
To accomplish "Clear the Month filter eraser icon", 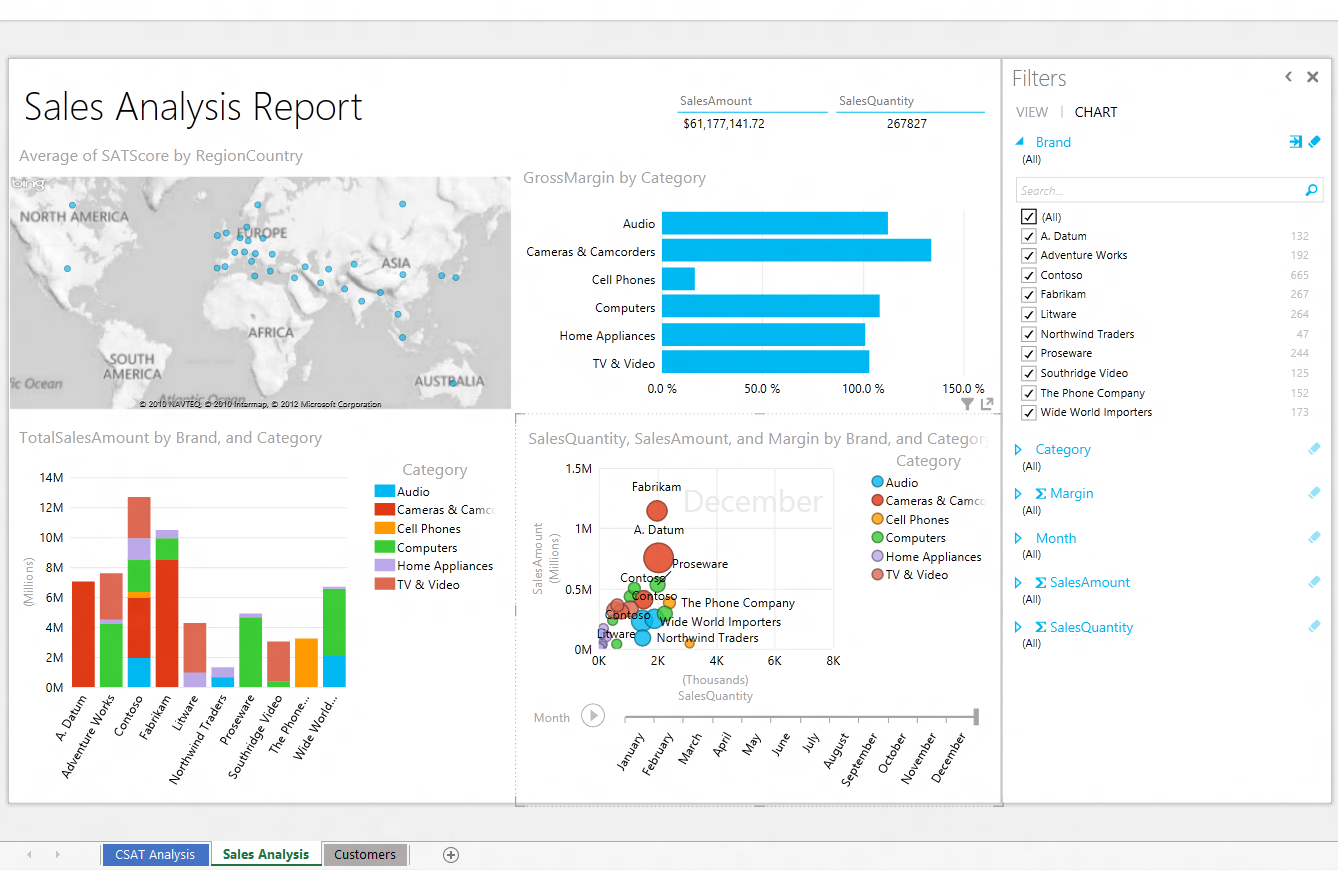I will coord(1315,538).
